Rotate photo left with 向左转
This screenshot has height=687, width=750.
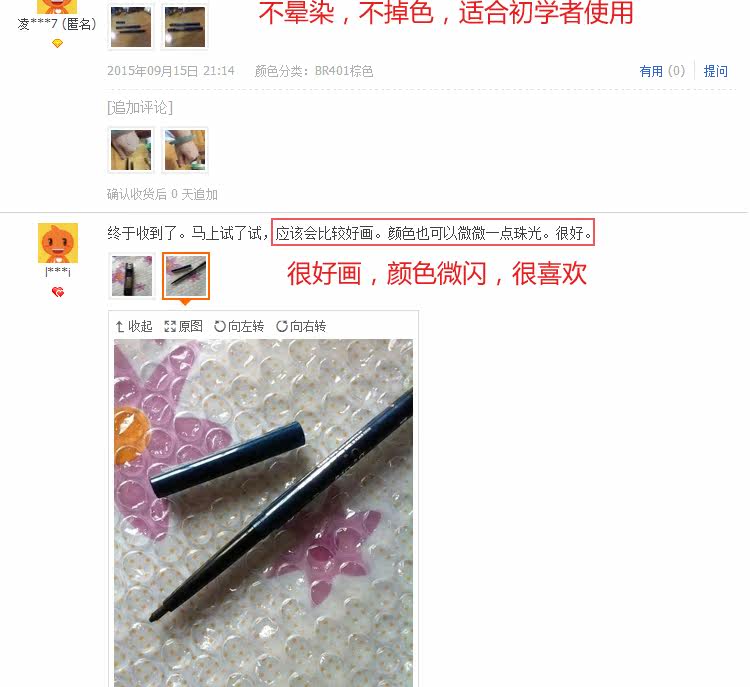[239, 326]
